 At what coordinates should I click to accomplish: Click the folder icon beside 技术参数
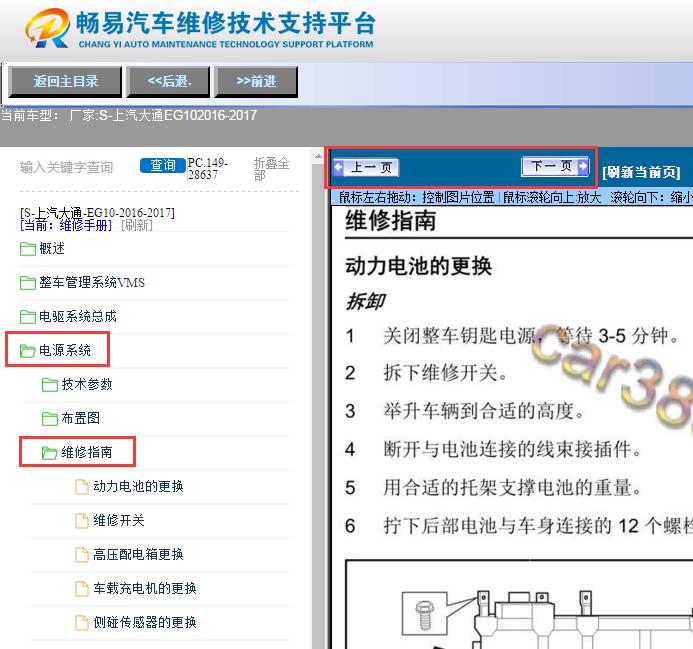point(50,385)
